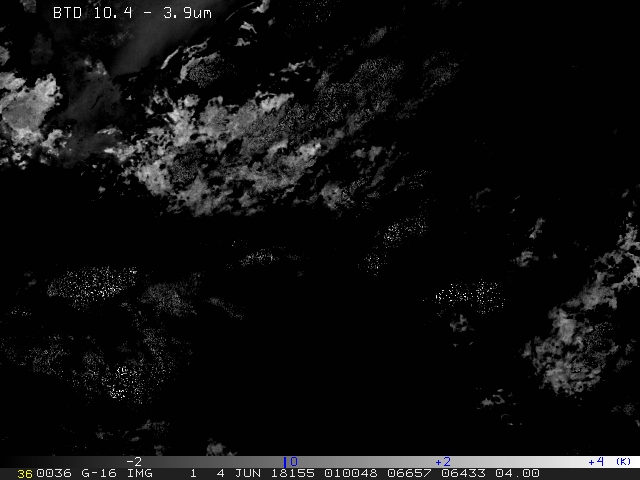This screenshot has width=640, height=480.
Task: Click the blue 0 marker on the scale
Action: click(x=291, y=462)
